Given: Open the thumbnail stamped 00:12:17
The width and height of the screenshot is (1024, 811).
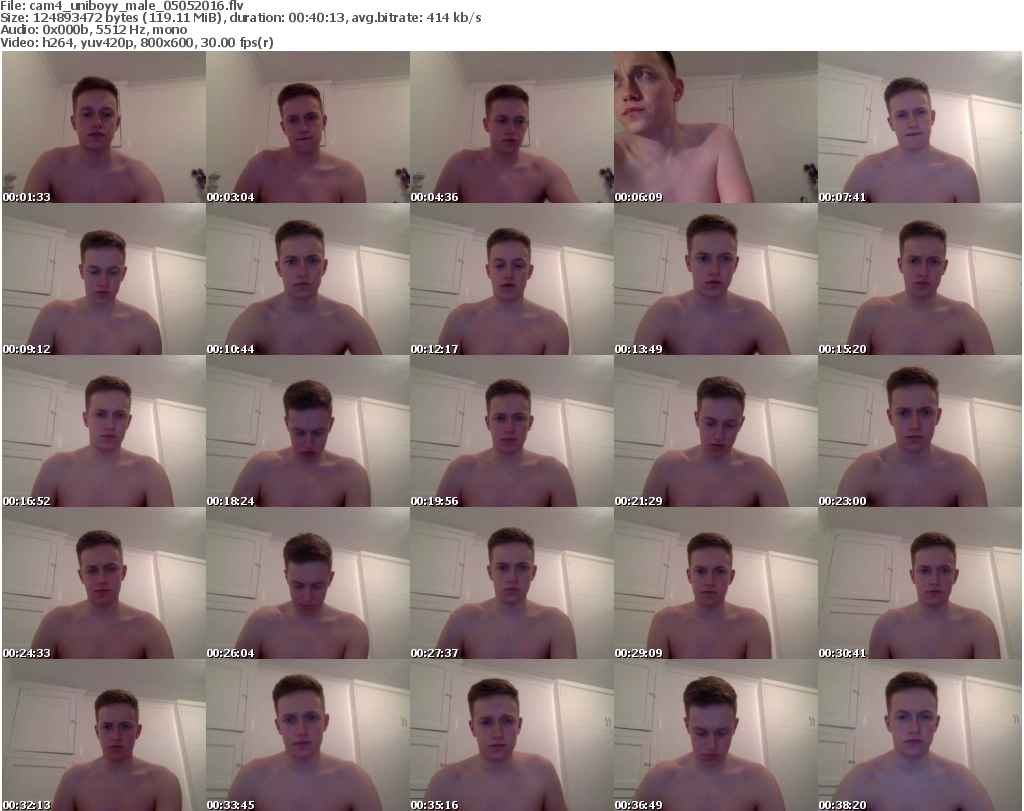Looking at the screenshot, I should (x=512, y=279).
